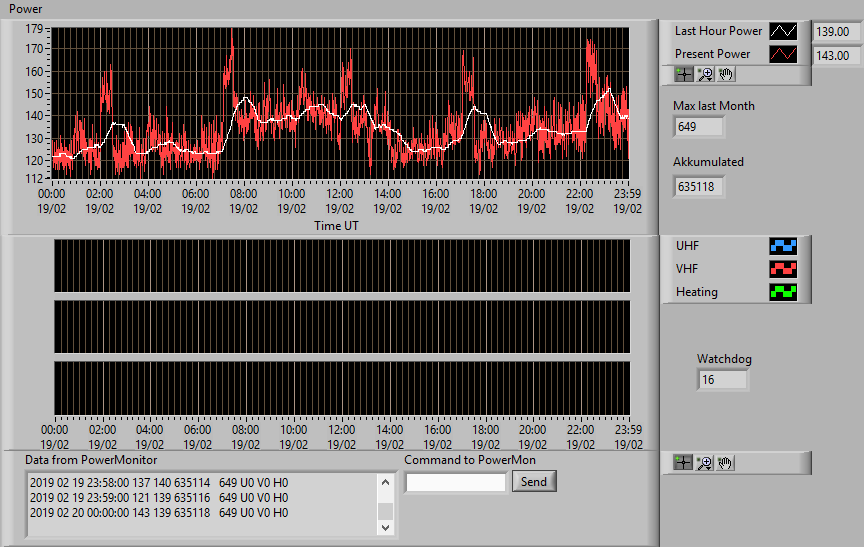
Task: Click the VHF red plot legend icon
Action: point(783,269)
